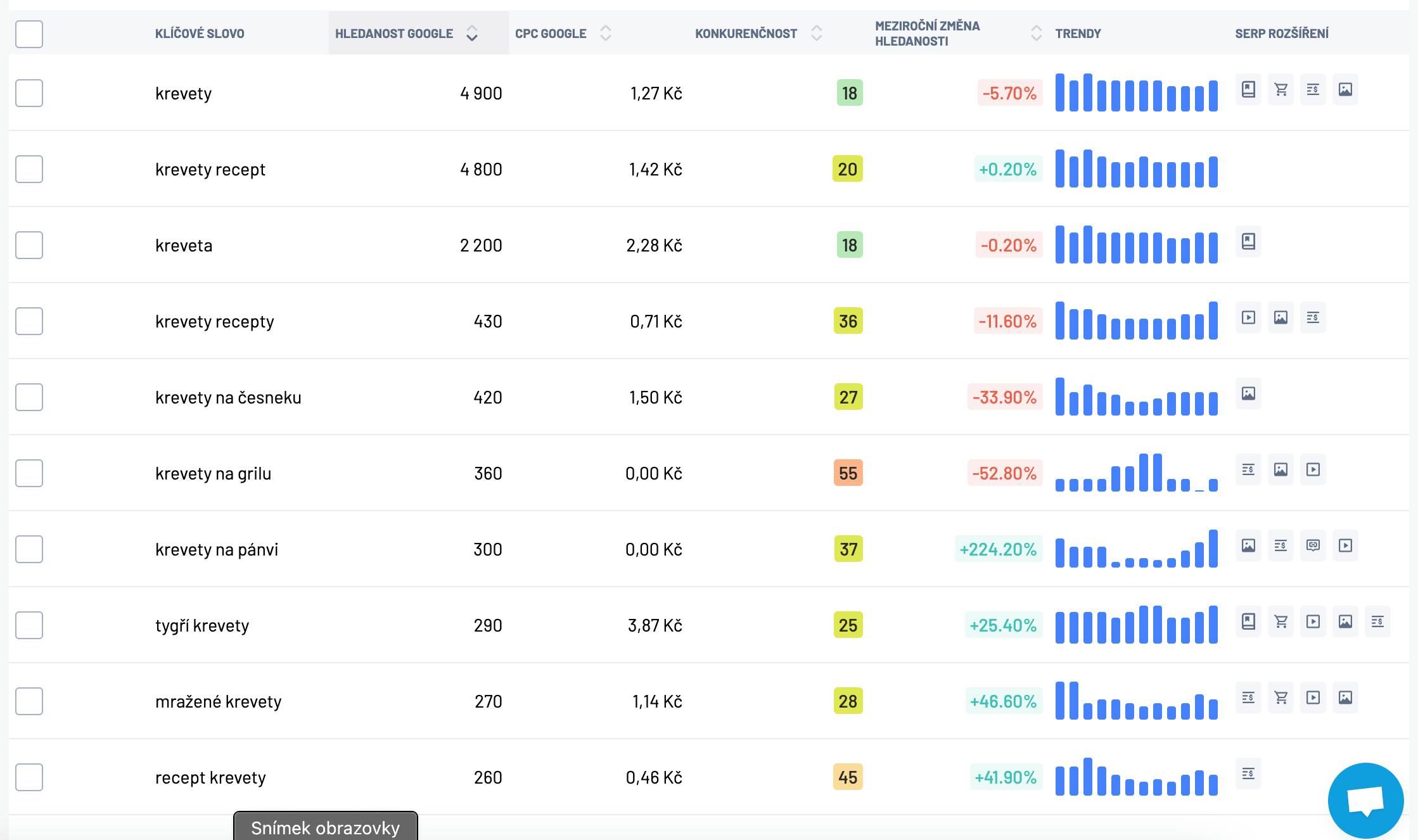Click the video icon in mražené krevety row

[1313, 697]
